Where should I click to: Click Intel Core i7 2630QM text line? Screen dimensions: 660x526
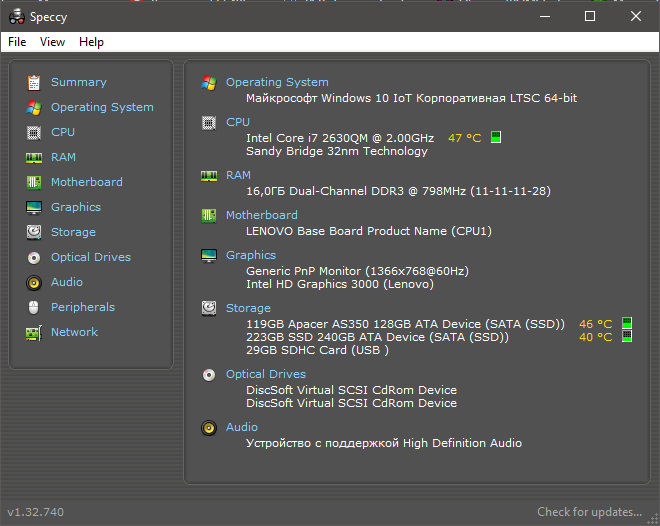pyautogui.click(x=340, y=138)
